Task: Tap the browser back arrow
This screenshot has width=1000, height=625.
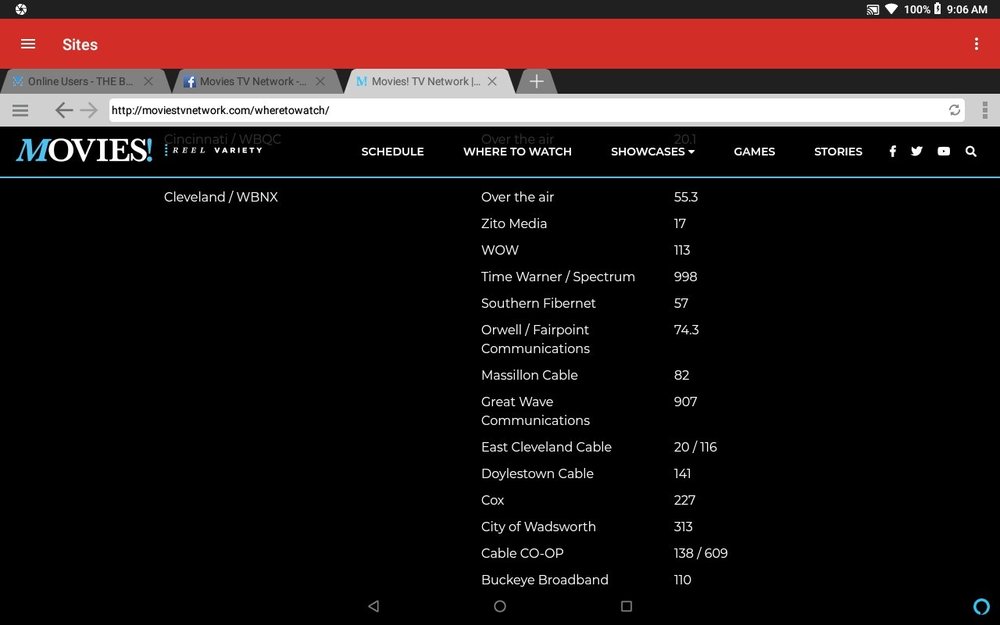Action: (63, 110)
